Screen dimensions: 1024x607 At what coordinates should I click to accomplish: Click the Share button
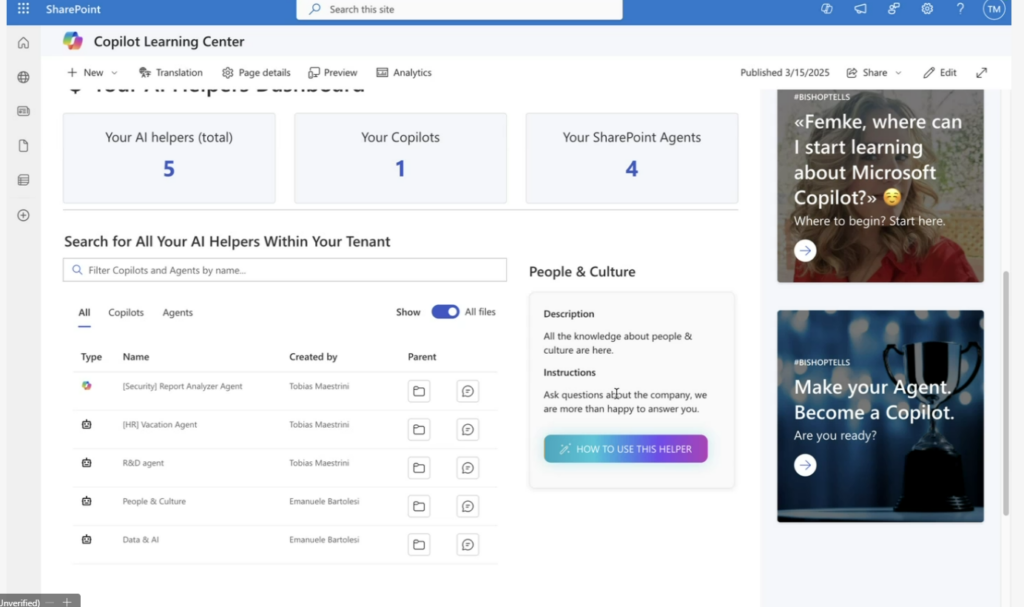[x=867, y=73]
